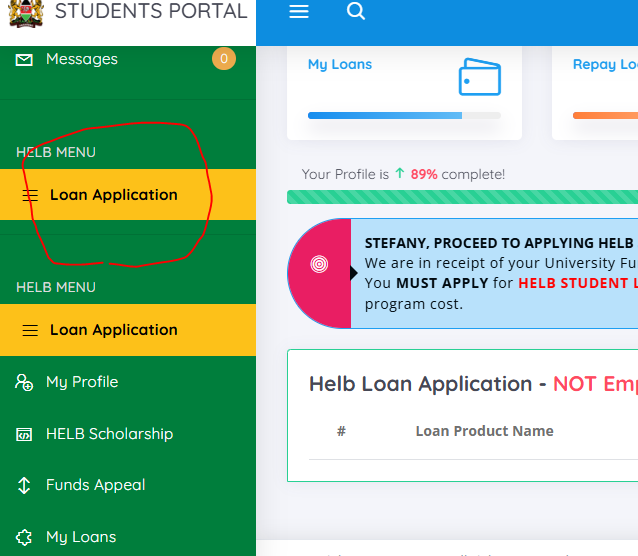The width and height of the screenshot is (638, 556).
Task: Click the Messages envelope icon
Action: click(x=25, y=60)
